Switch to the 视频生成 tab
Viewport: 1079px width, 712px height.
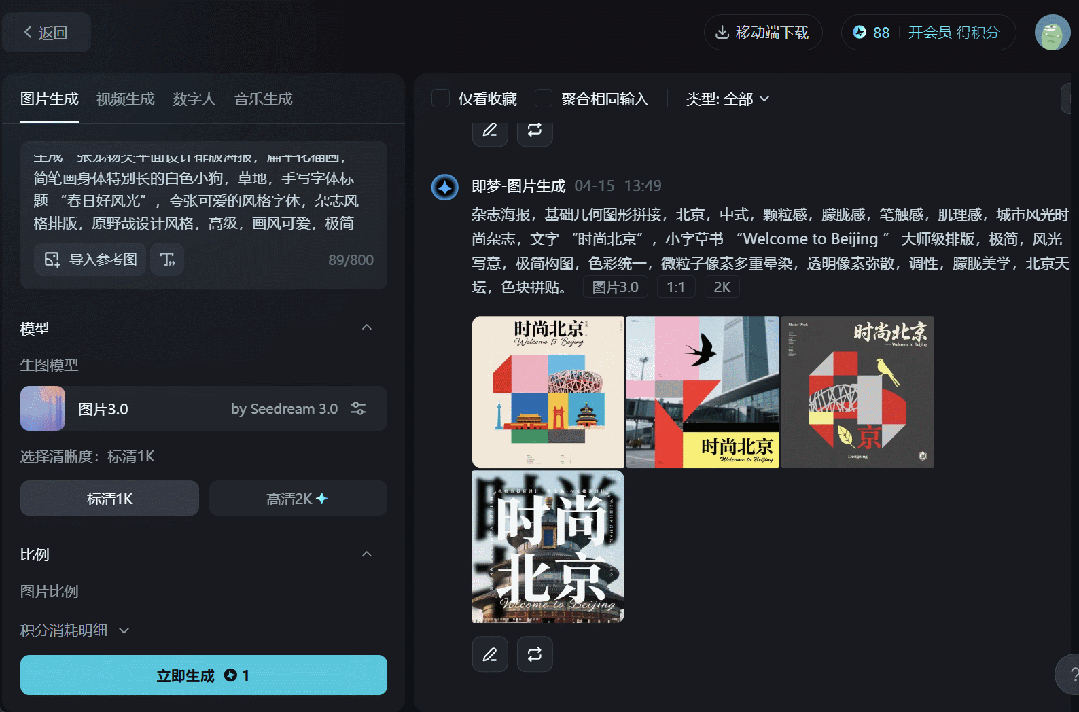[124, 99]
